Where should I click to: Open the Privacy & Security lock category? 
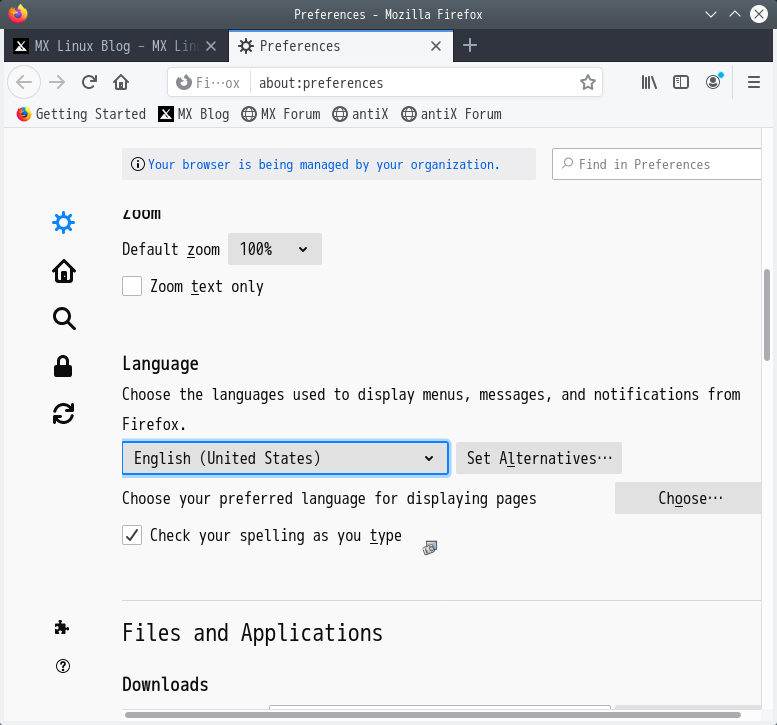[x=63, y=366]
